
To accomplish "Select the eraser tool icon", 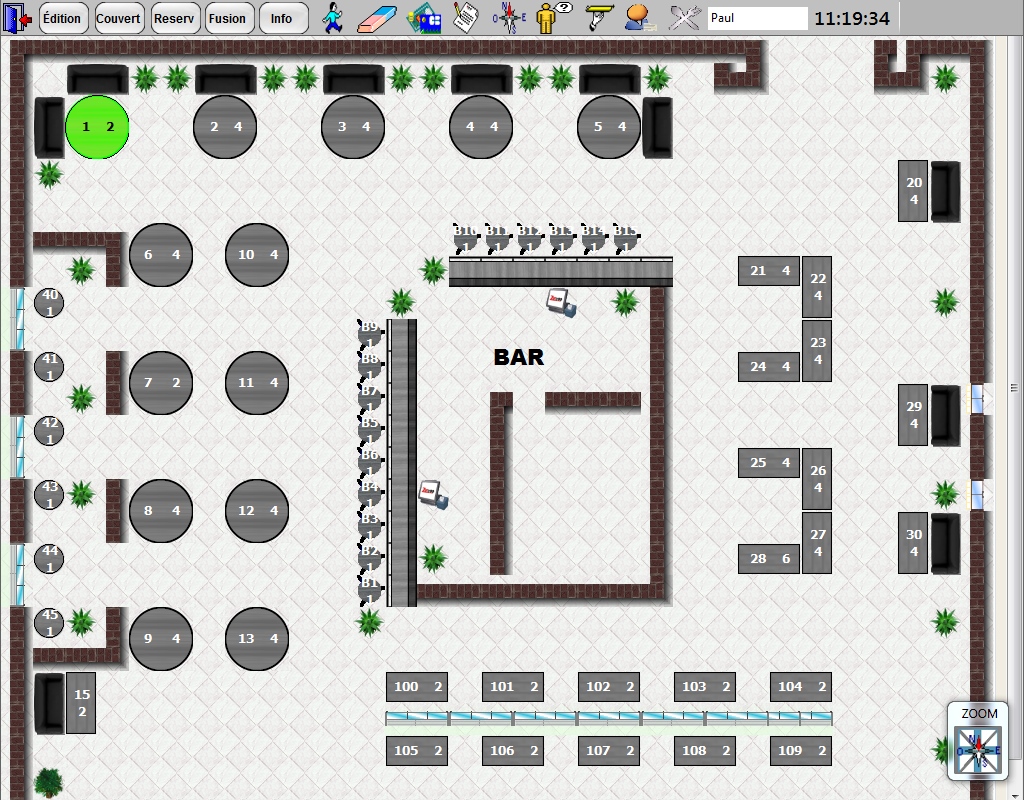I will click(378, 17).
